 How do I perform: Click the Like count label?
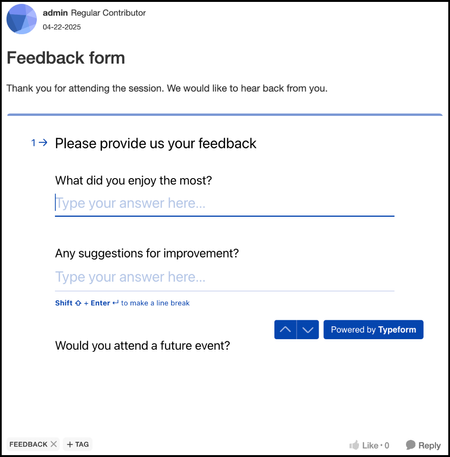(376, 445)
